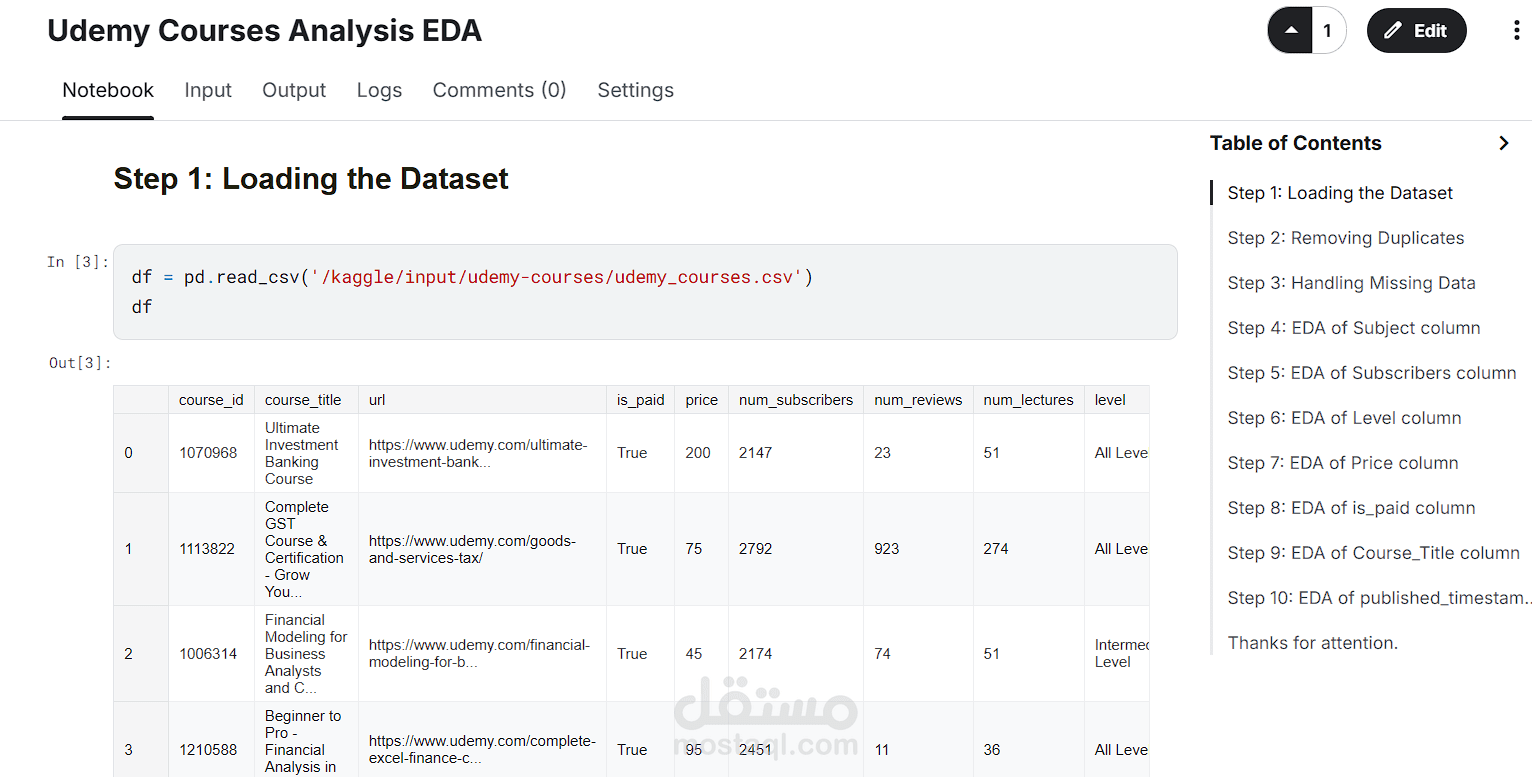Click the In [3] cell prompt label
Image resolution: width=1532 pixels, height=777 pixels.
pos(78,262)
